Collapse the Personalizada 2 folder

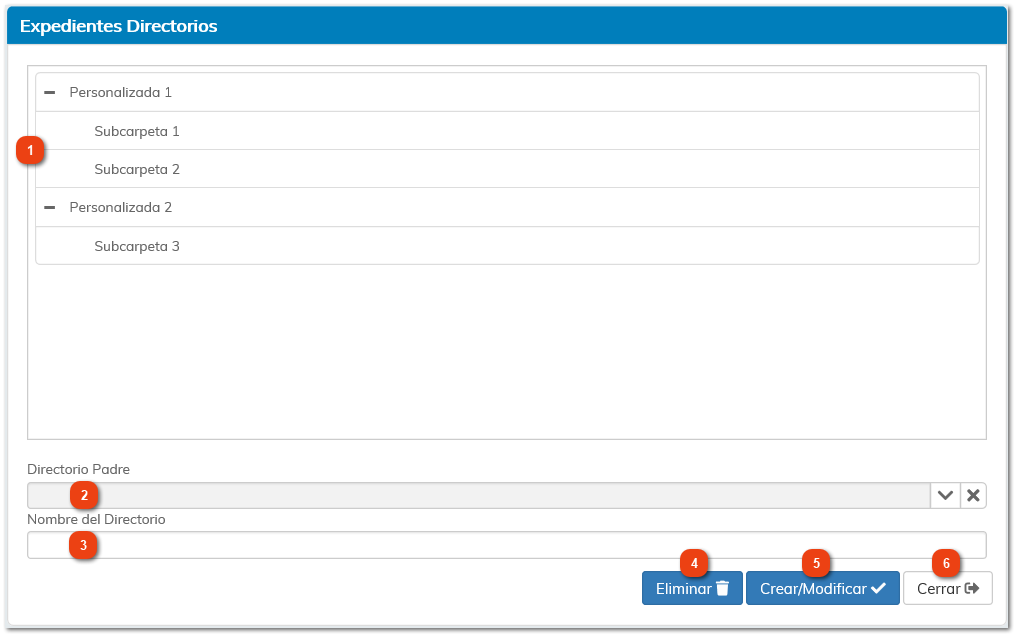(x=49, y=207)
